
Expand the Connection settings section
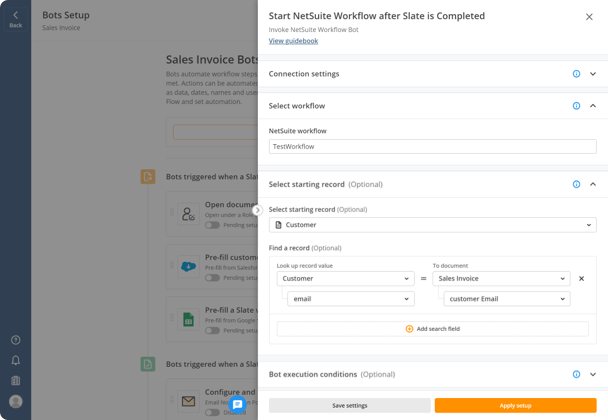coord(593,74)
